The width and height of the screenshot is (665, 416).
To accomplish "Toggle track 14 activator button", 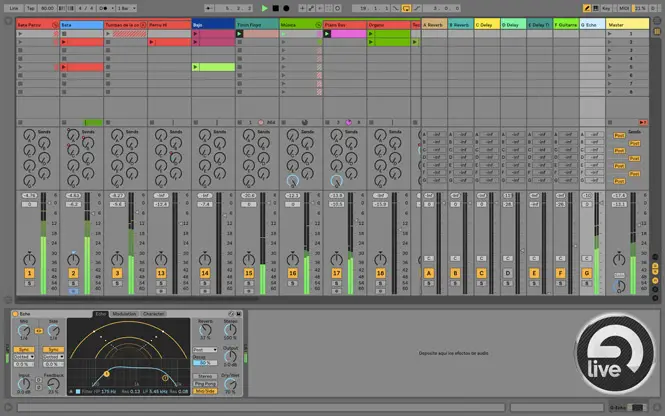I will click(x=205, y=272).
